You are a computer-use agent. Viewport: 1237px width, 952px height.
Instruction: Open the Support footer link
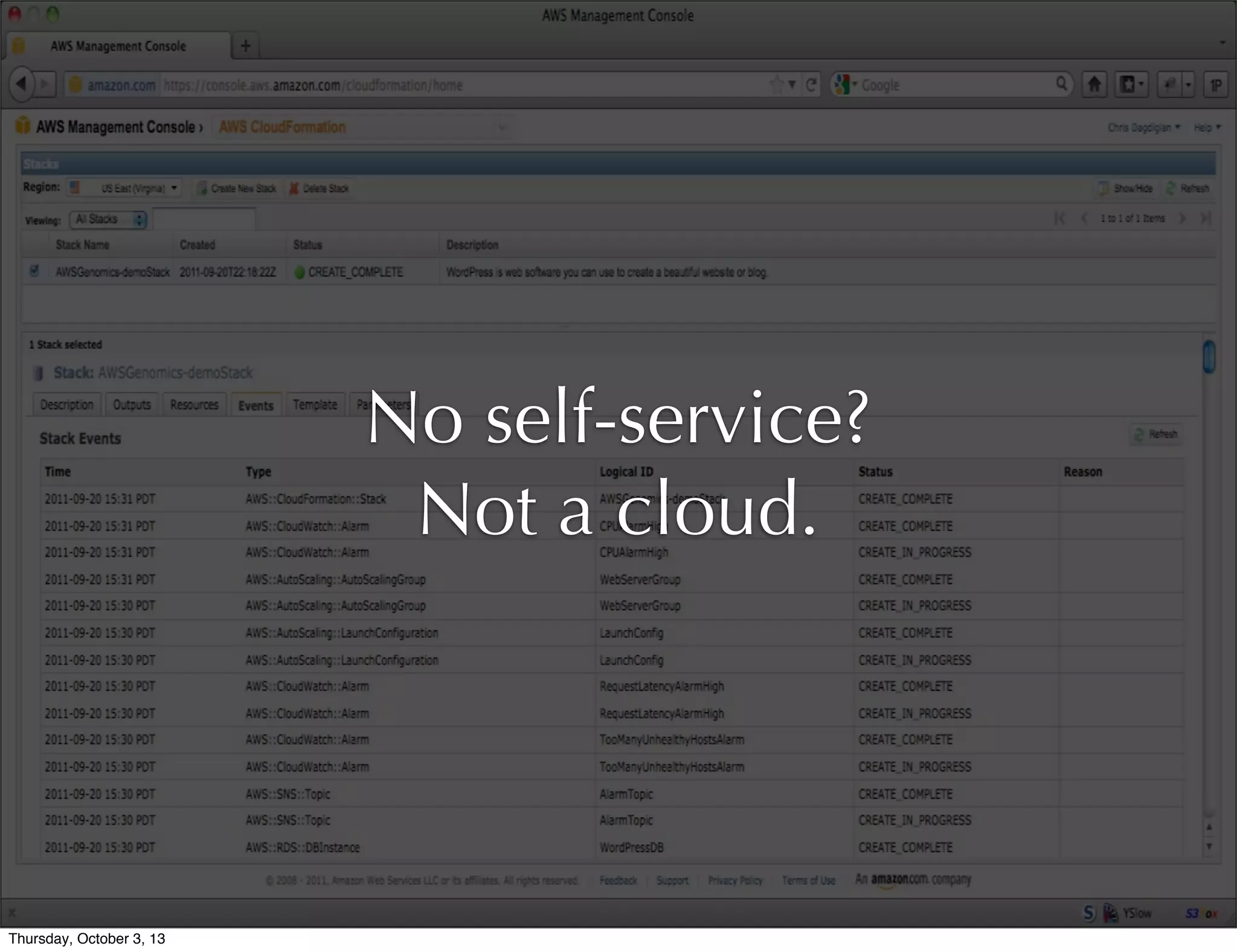click(672, 880)
